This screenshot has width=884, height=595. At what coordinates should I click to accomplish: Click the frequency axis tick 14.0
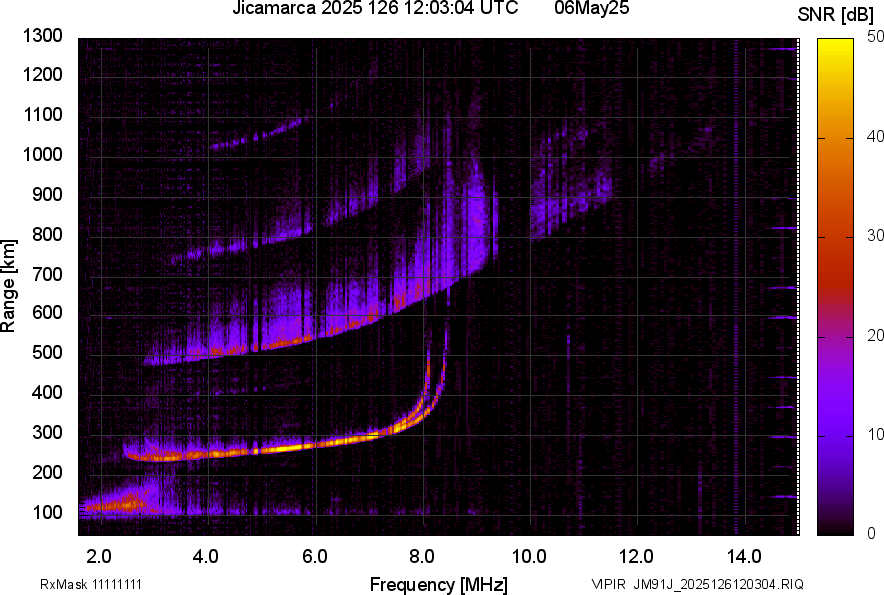click(x=744, y=557)
